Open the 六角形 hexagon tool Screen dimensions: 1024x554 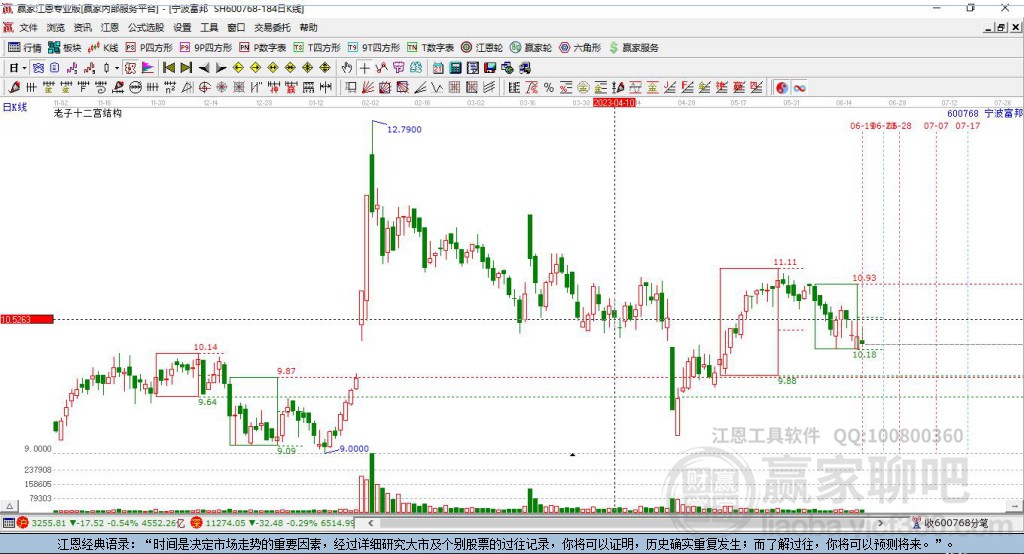[x=580, y=48]
